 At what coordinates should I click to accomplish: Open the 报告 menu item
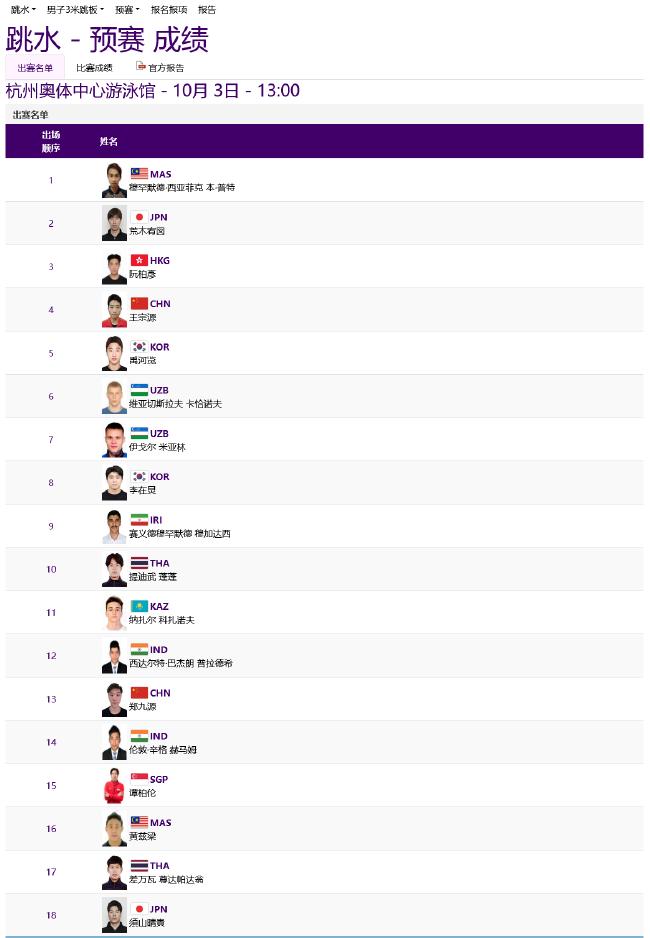coord(207,10)
